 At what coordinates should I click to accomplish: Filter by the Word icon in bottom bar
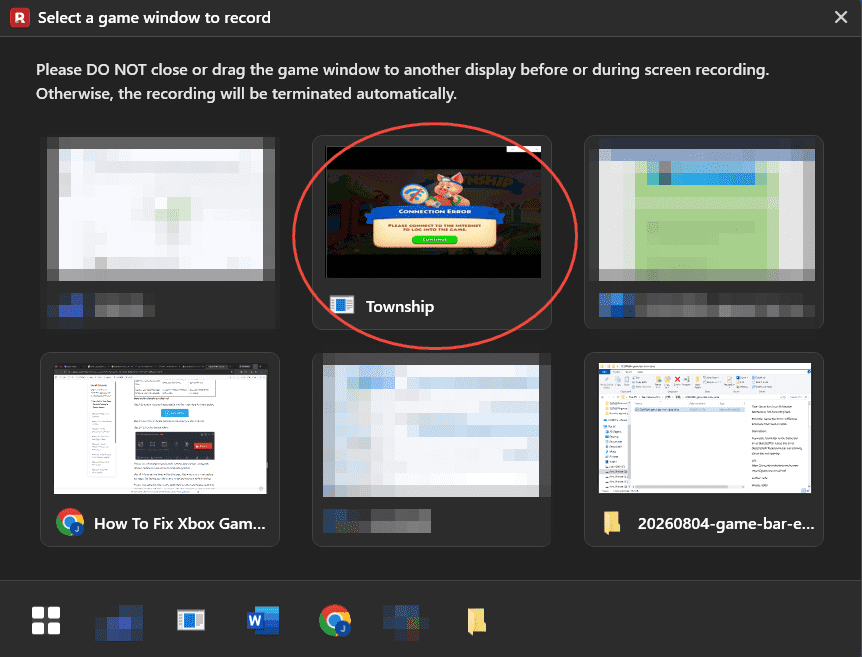coord(263,621)
